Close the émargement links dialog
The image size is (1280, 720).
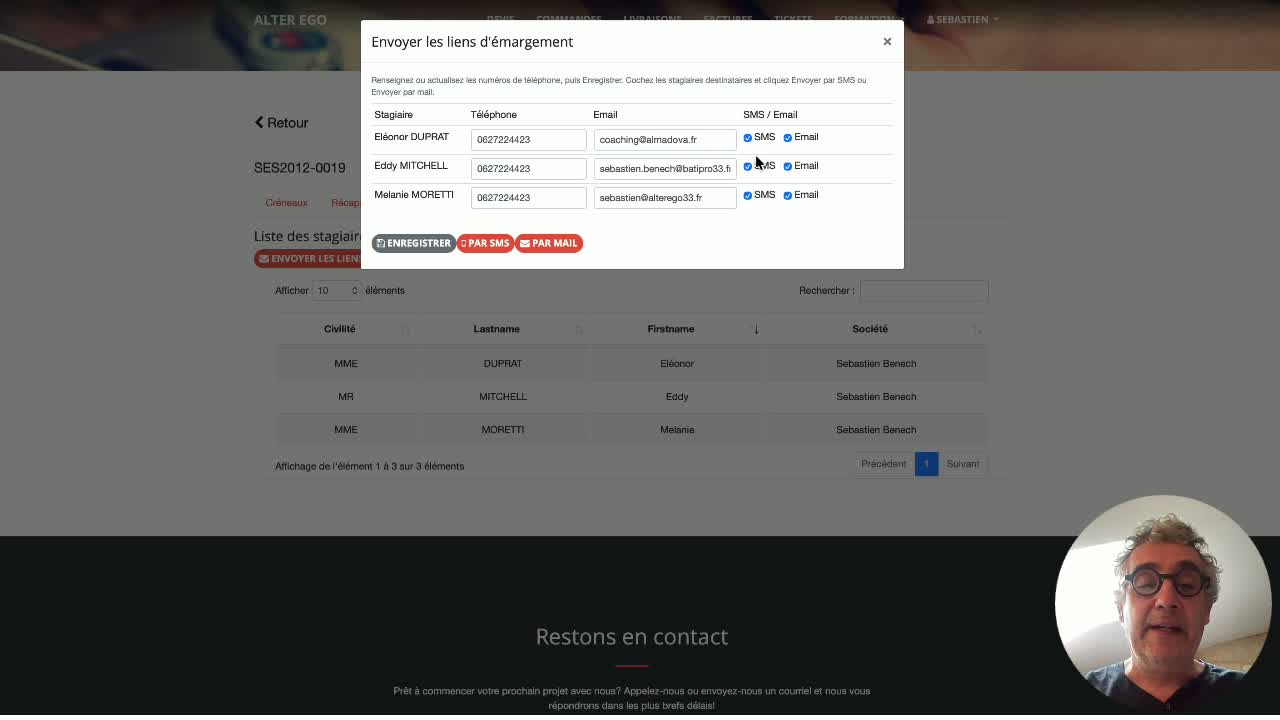[887, 41]
